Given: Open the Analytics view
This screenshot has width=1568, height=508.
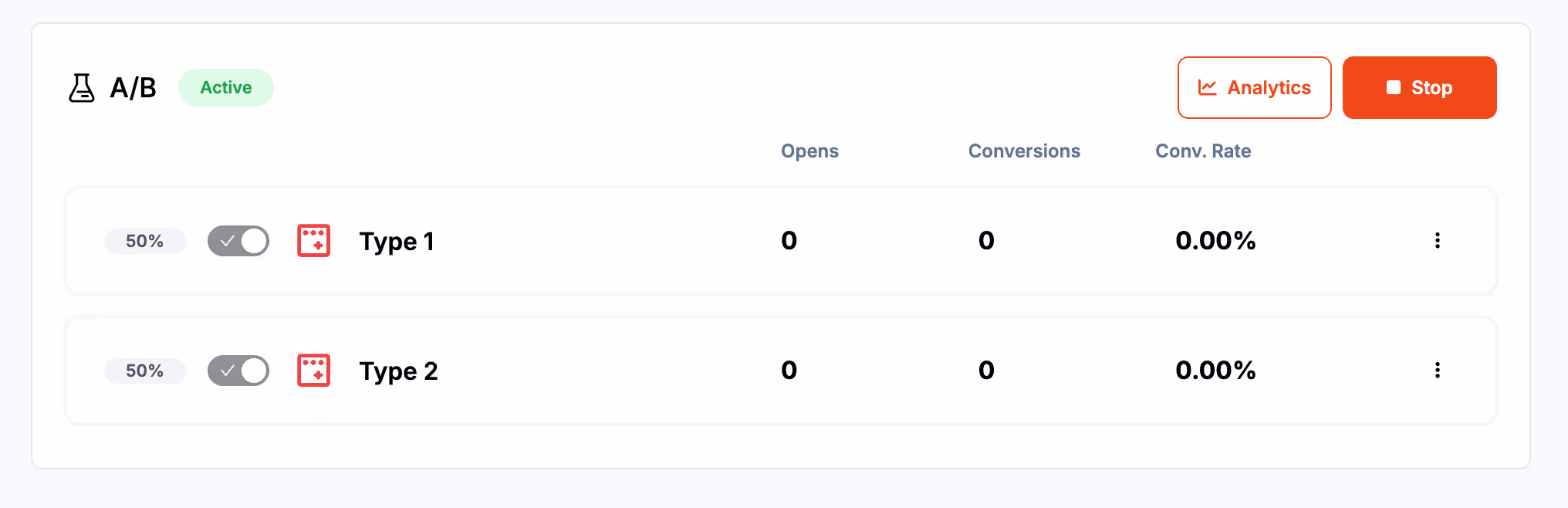Looking at the screenshot, I should (1254, 87).
